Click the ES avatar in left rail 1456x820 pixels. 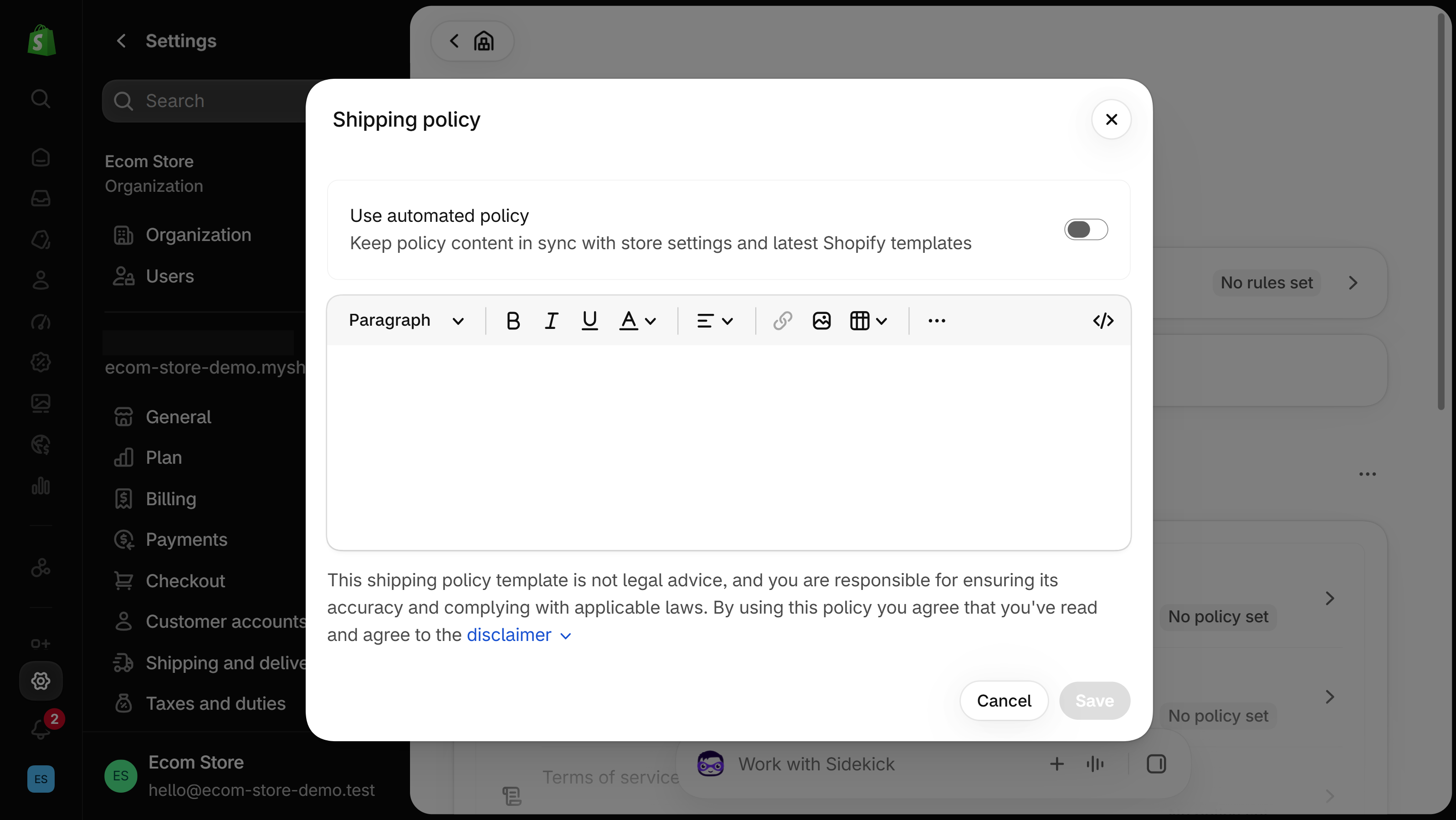(41, 779)
